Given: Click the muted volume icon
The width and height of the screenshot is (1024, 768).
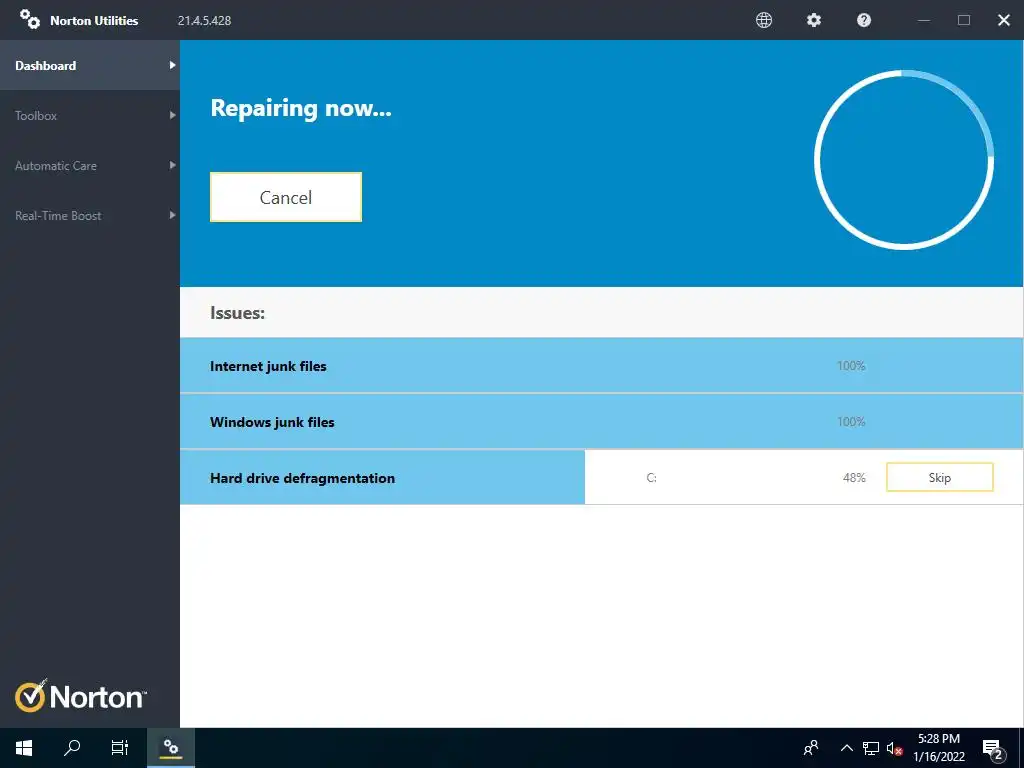Looking at the screenshot, I should click(894, 748).
